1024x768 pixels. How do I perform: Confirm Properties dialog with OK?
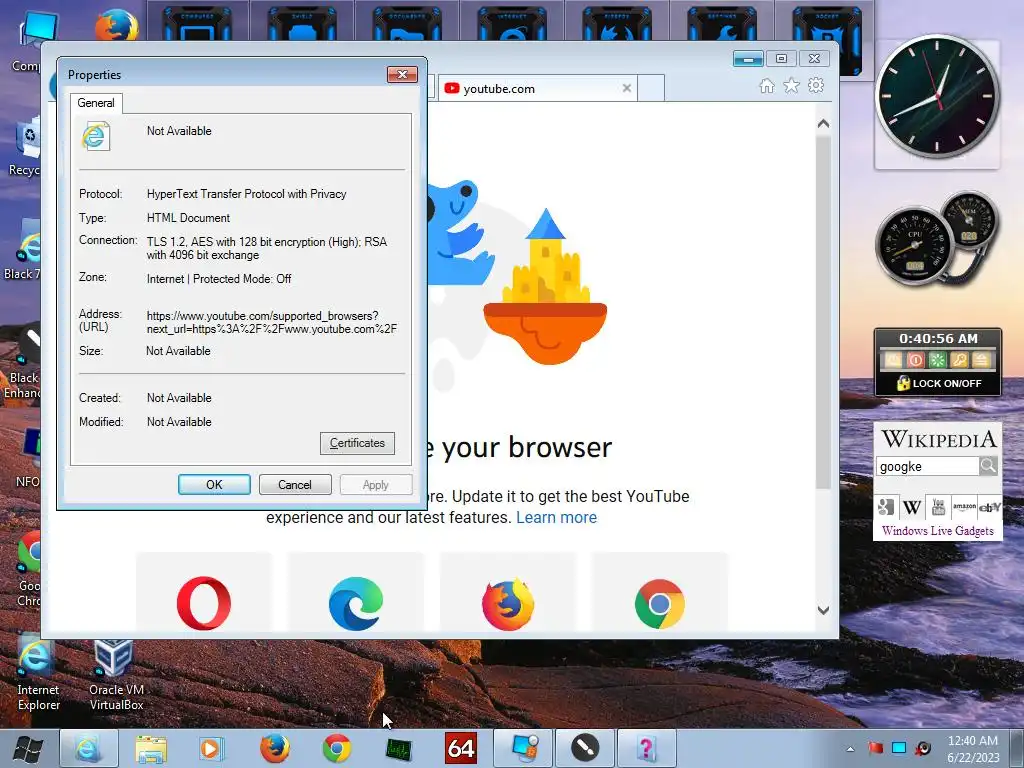(x=214, y=485)
